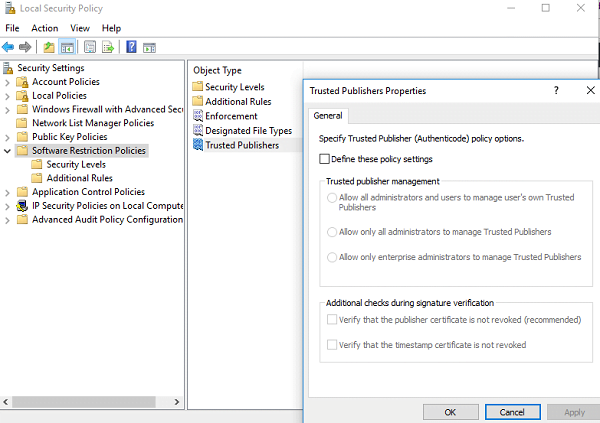The height and width of the screenshot is (423, 600).
Task: Select Allow only all administrators radio option
Action: tap(332, 232)
